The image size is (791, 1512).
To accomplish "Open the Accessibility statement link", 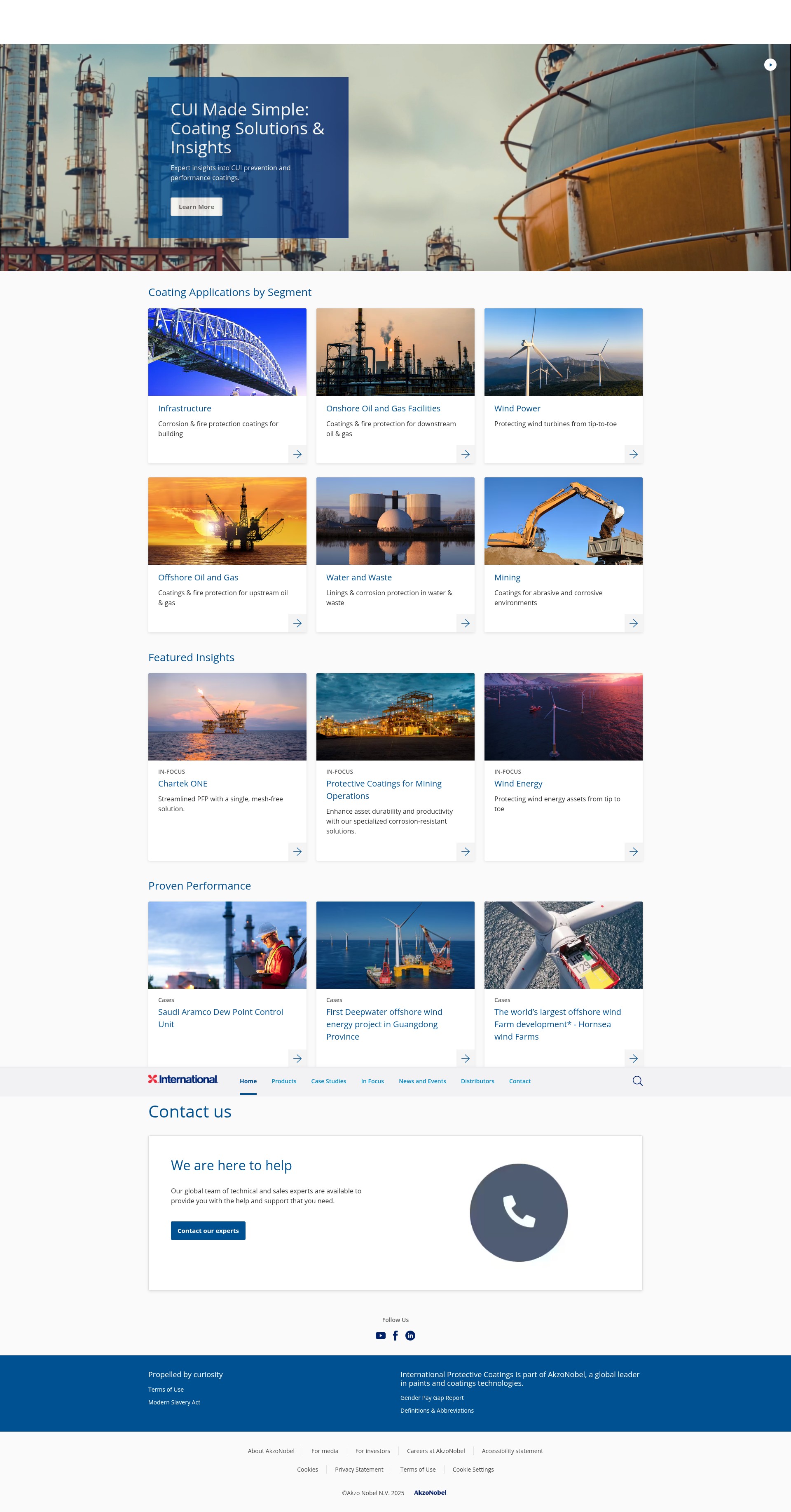I will pos(512,1451).
